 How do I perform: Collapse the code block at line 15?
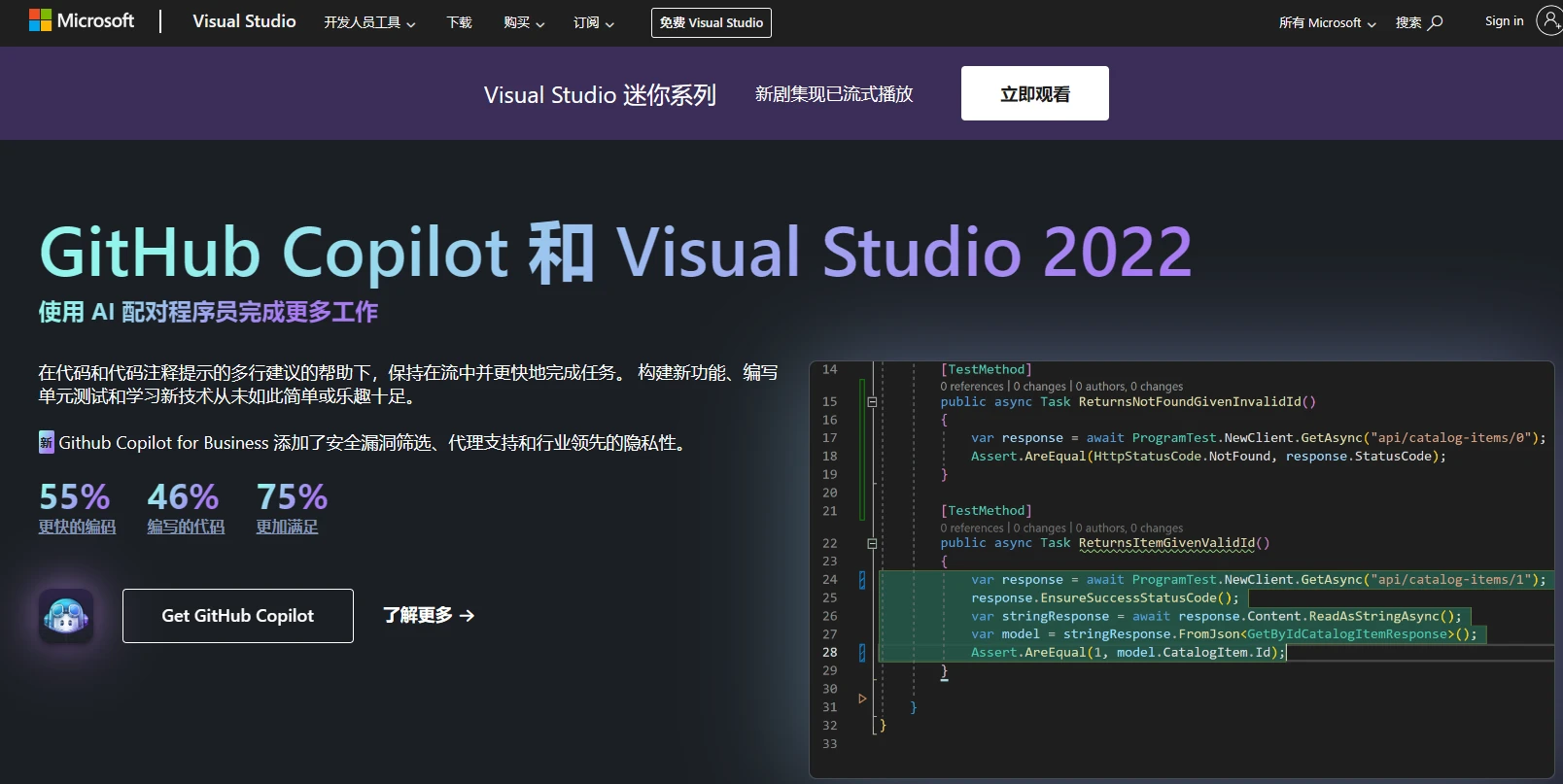click(872, 401)
